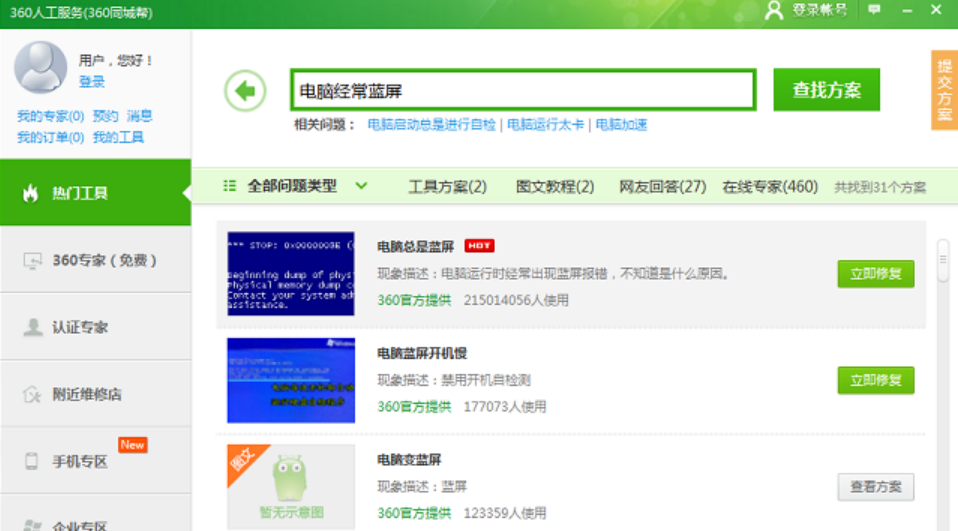Viewport: 958px width, 531px height.
Task: Click the user avatar picture
Action: (41, 68)
